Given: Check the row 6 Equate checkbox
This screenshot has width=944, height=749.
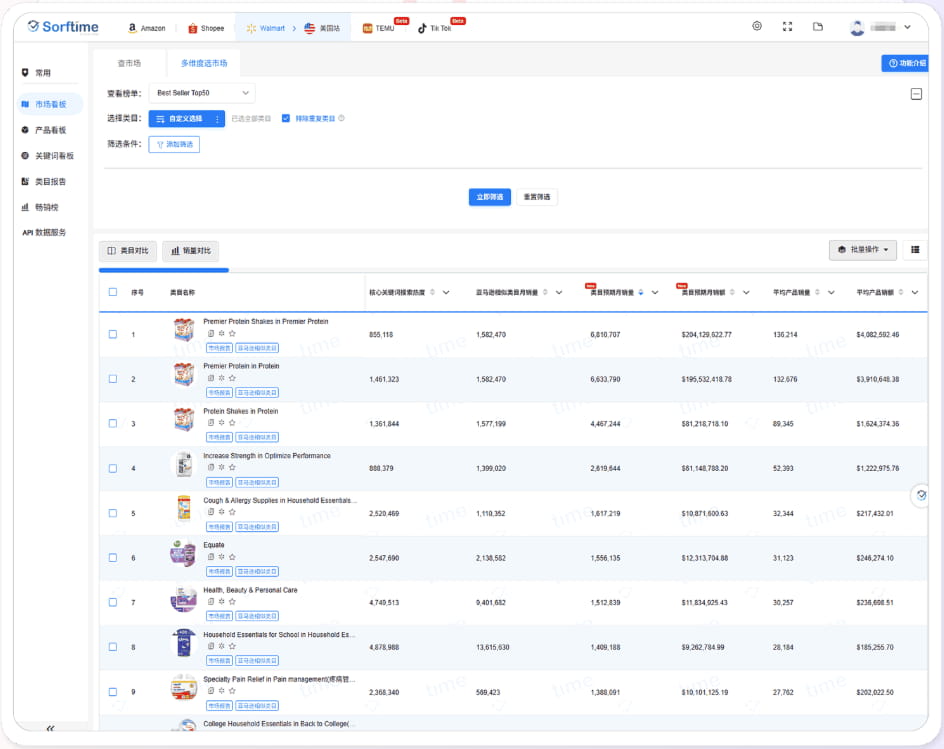Looking at the screenshot, I should coord(113,558).
